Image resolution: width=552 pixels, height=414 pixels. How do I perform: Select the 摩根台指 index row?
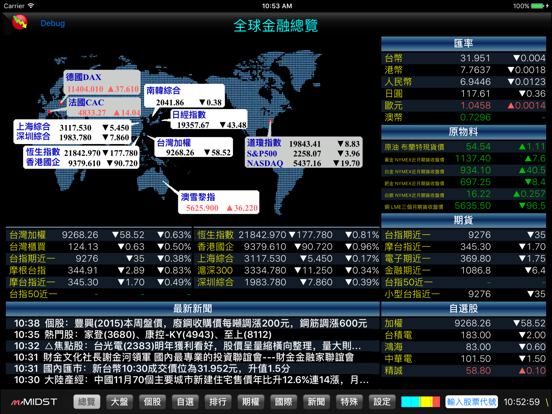99,270
